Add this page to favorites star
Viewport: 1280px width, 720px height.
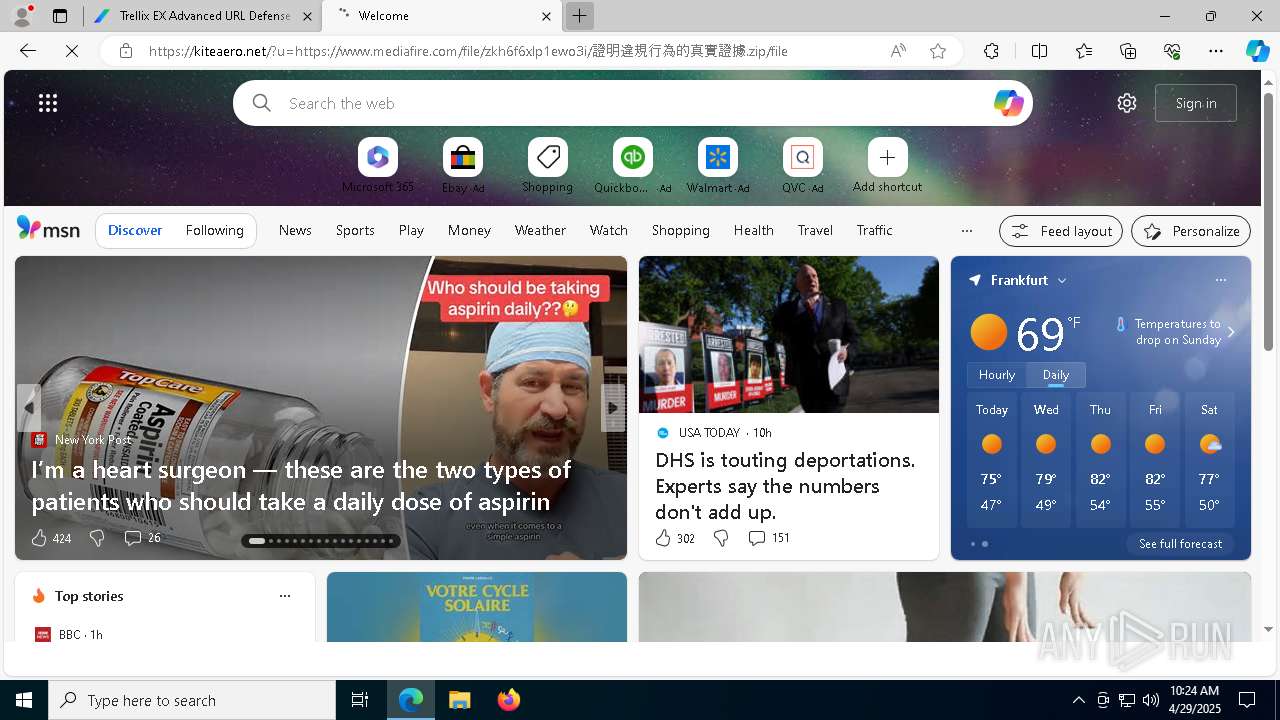coord(938,51)
